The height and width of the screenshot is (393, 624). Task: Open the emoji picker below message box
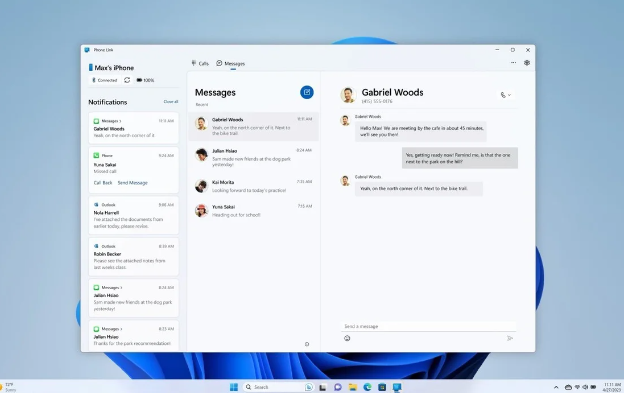coord(347,338)
